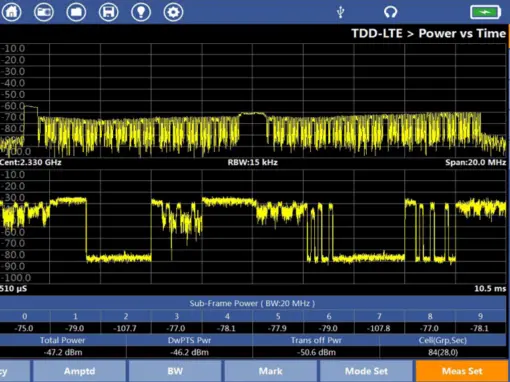Tap the headphone audio icon
The image size is (510, 382).
point(390,12)
